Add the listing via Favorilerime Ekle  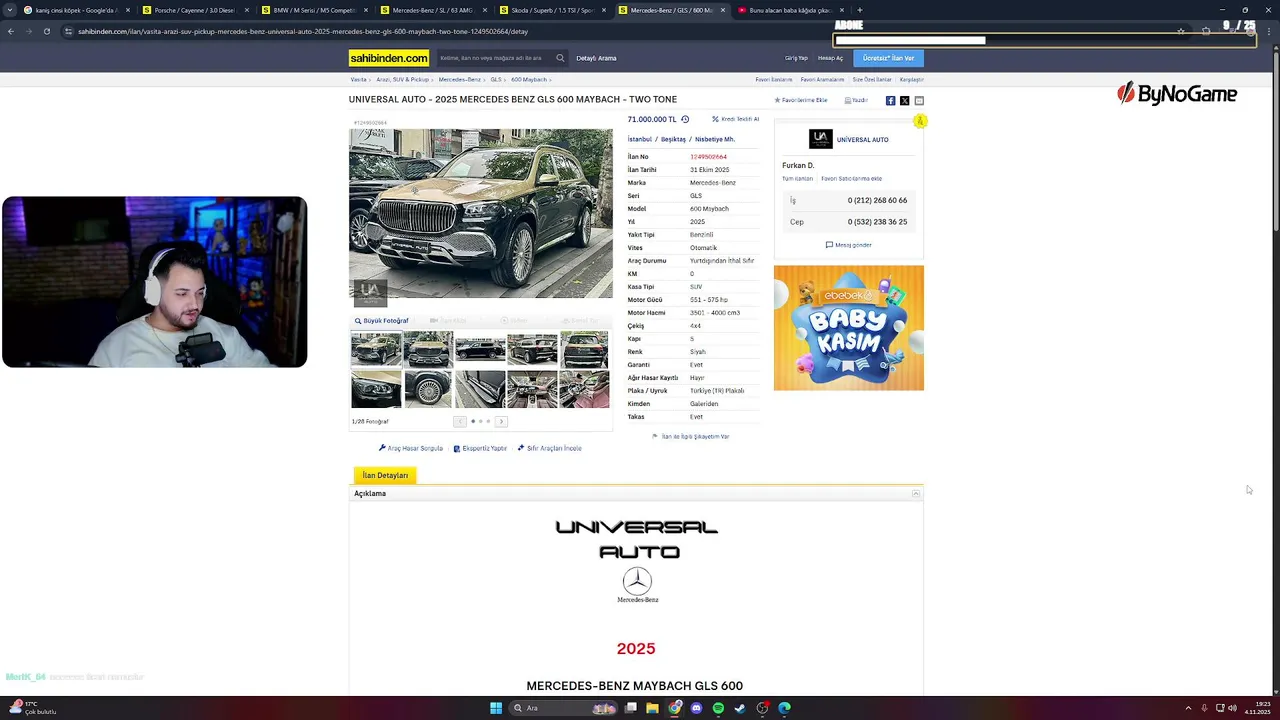tap(801, 100)
